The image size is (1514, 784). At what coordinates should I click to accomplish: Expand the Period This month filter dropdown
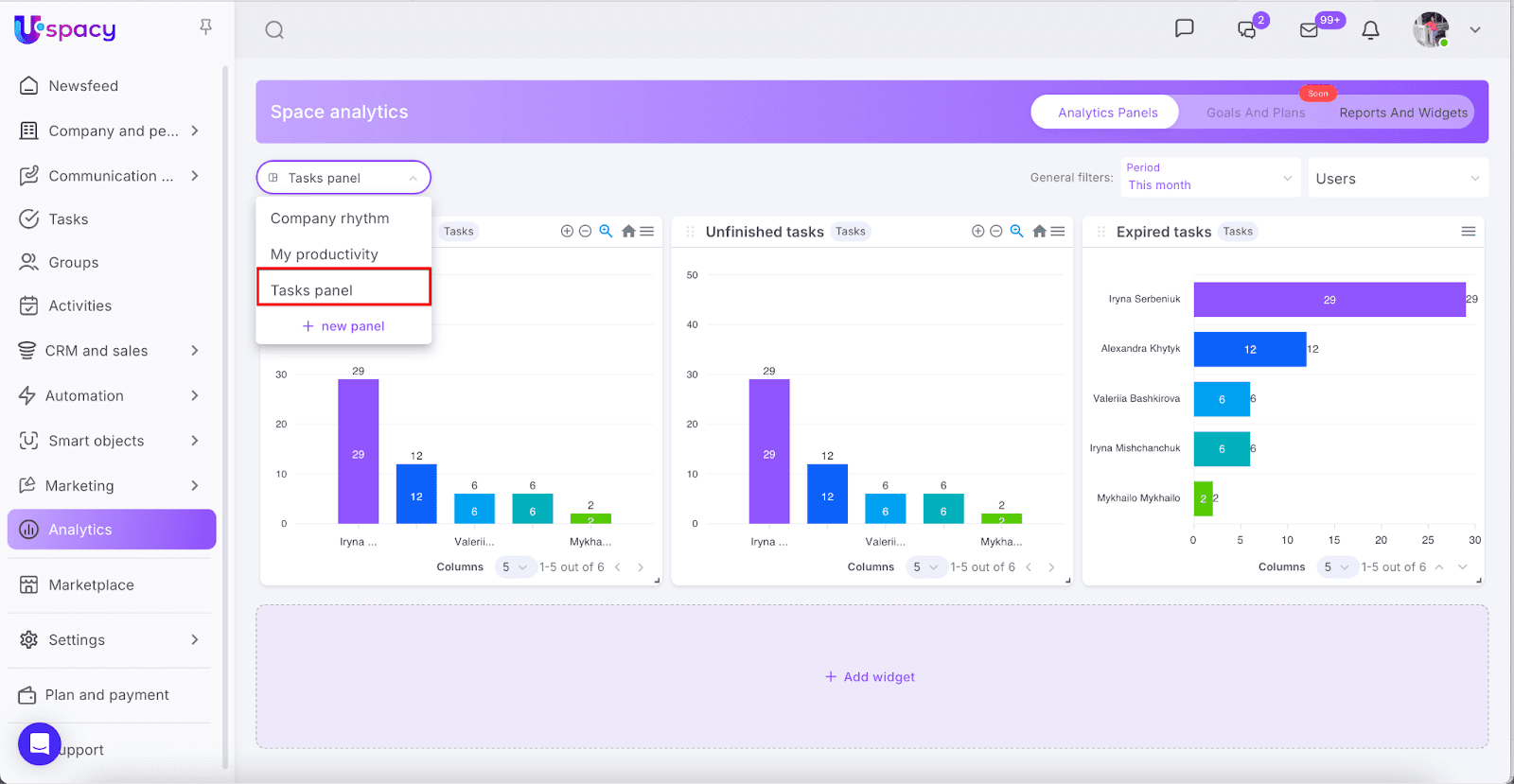tap(1209, 178)
